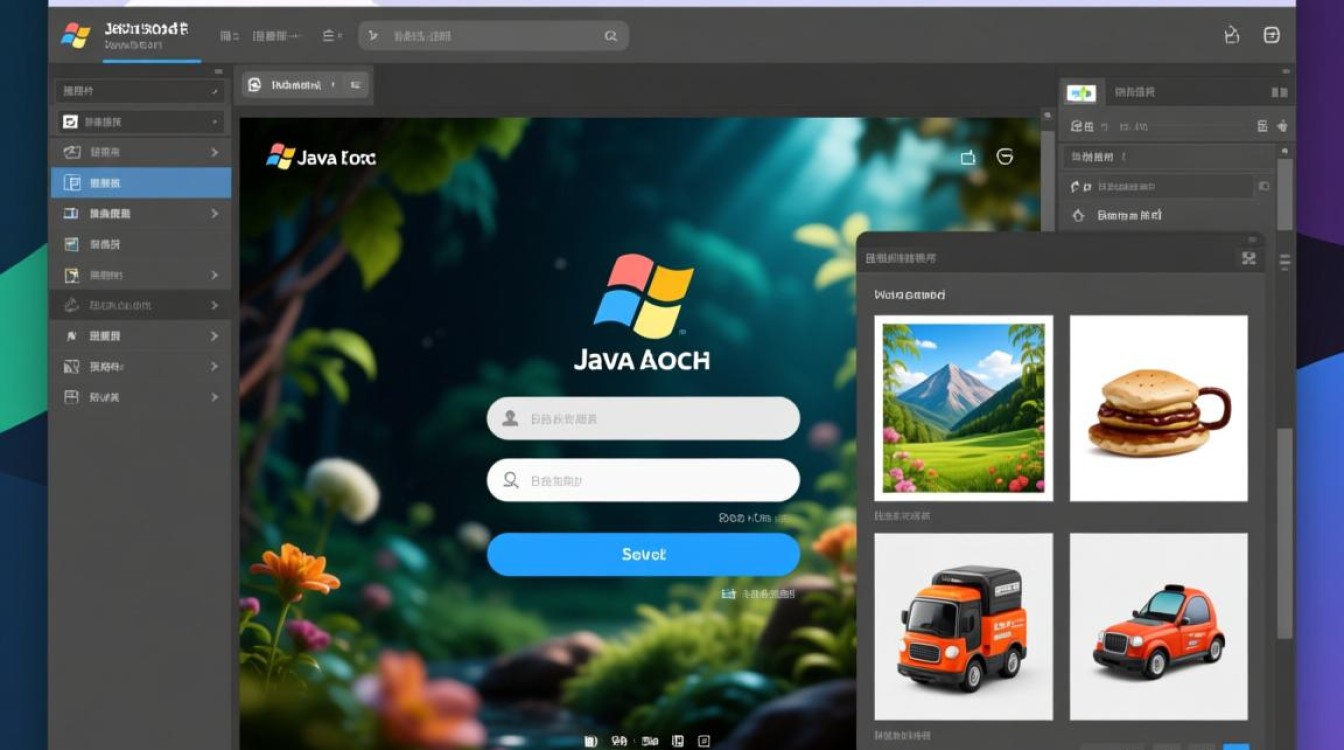Open the dropdown beside the sidebar's second row
Viewport: 1344px width, 750px height.
coord(214,122)
